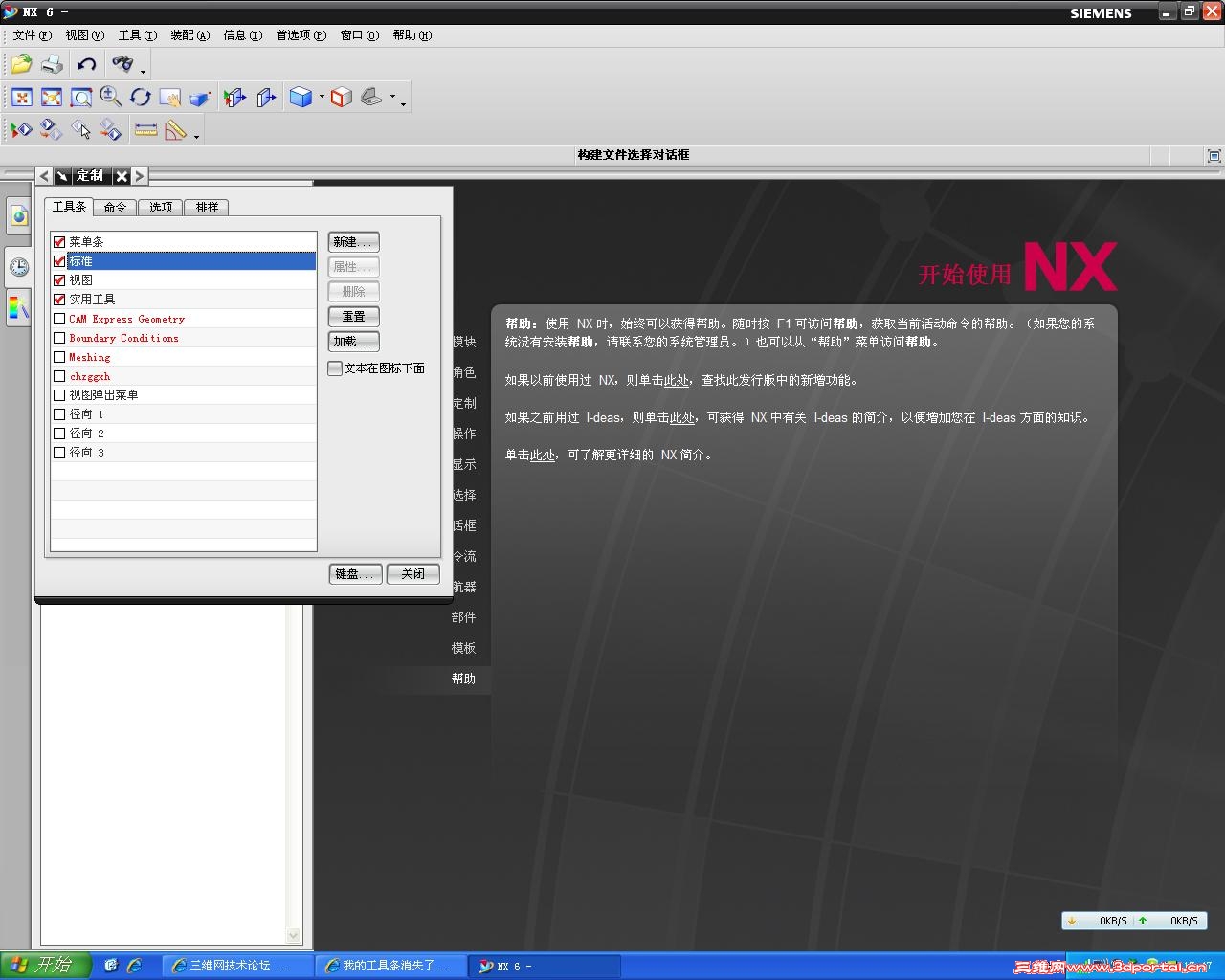Click the Print icon in toolbar
The height and width of the screenshot is (980, 1225).
(53, 64)
